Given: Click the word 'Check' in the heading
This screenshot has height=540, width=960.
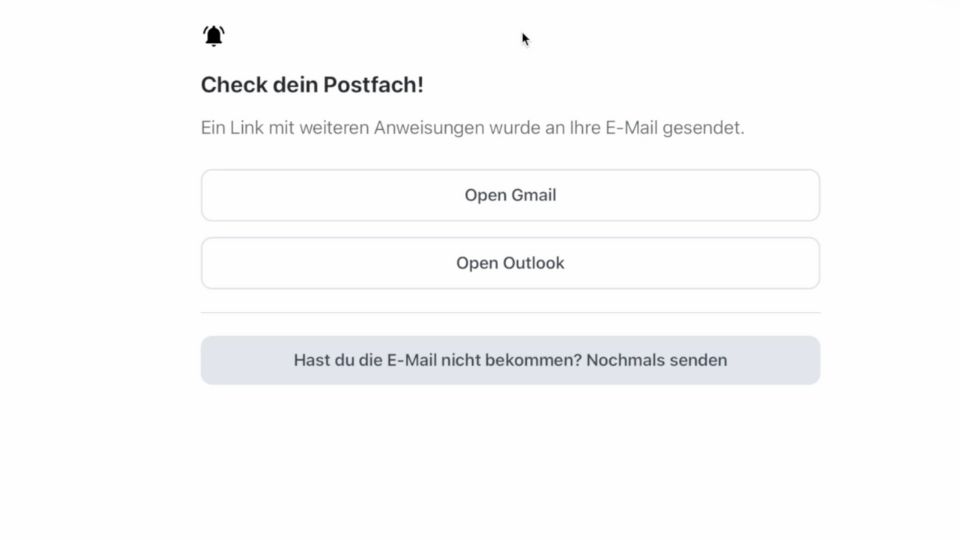Looking at the screenshot, I should tap(234, 85).
